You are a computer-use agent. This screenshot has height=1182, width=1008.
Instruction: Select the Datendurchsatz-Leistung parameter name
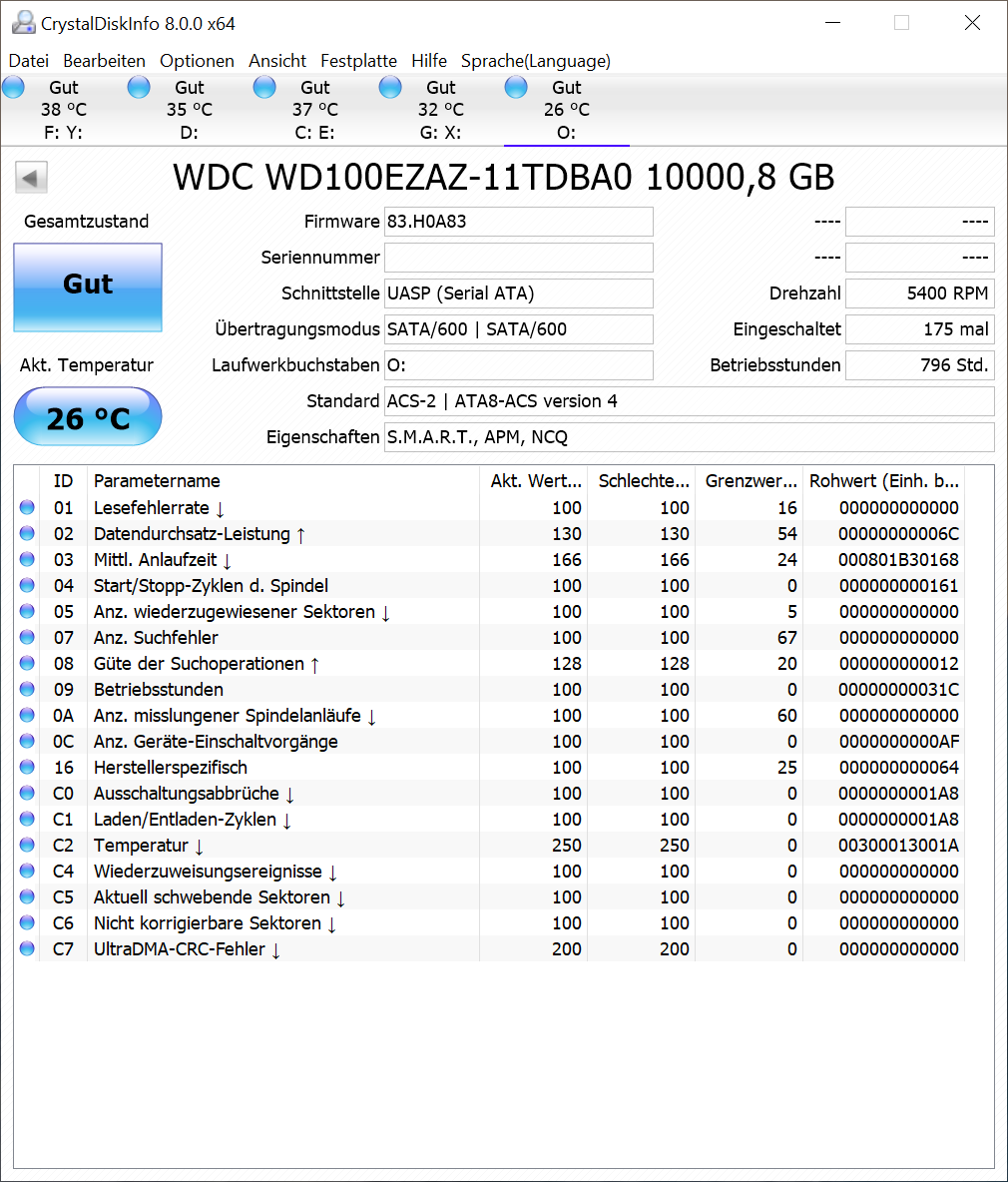(x=200, y=534)
